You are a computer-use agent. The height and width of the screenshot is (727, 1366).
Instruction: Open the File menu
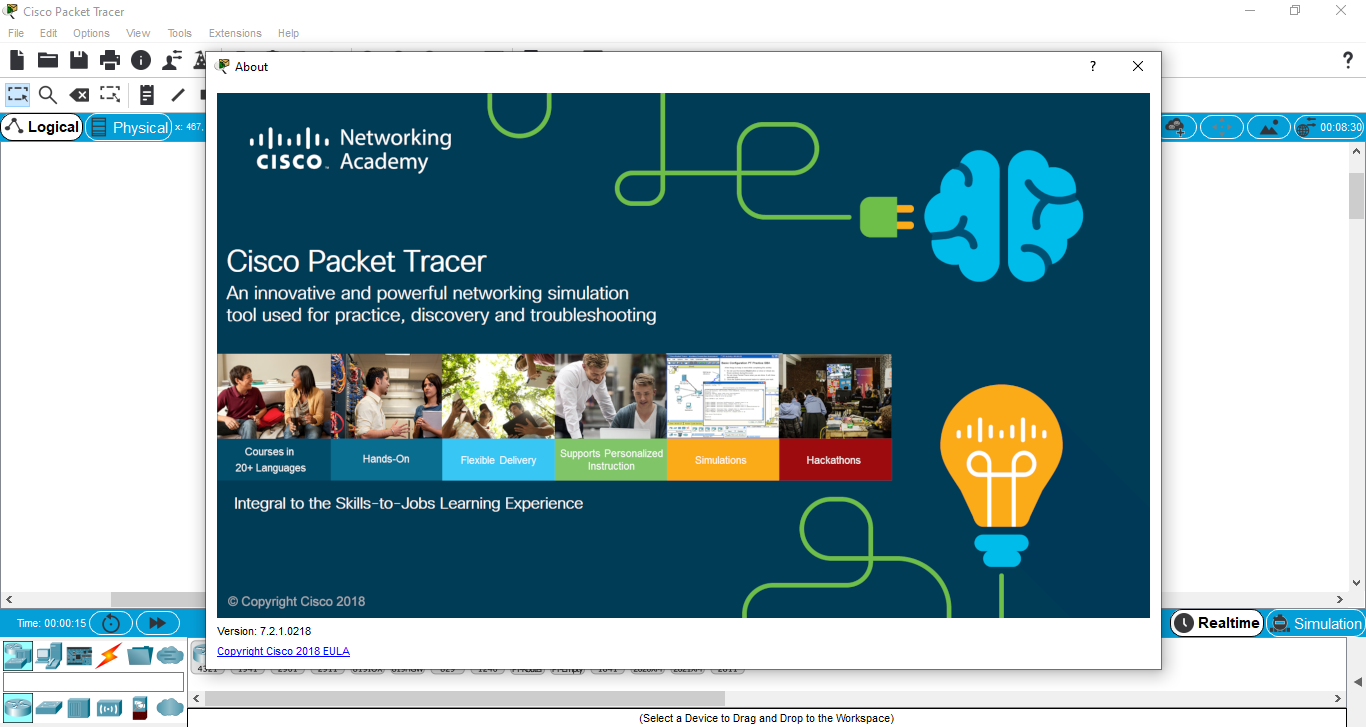pos(16,33)
